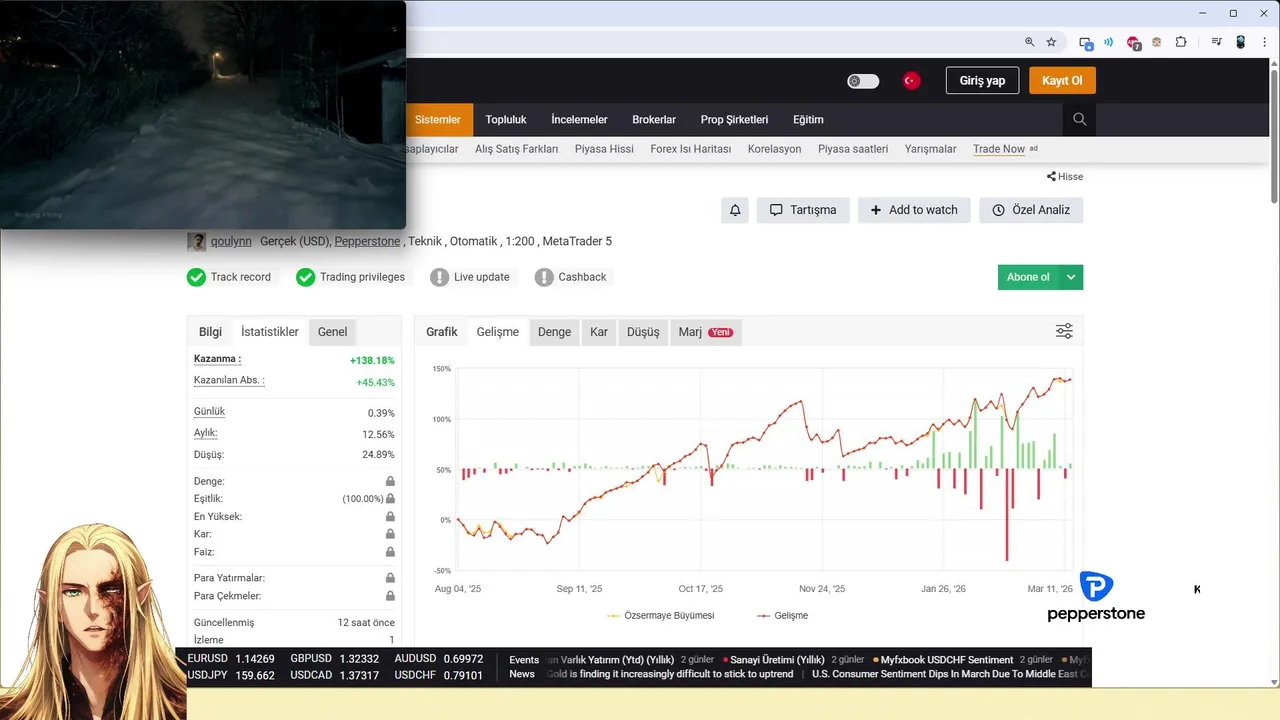
Task: Click the AdBlock extension icon with badge
Action: (1133, 43)
